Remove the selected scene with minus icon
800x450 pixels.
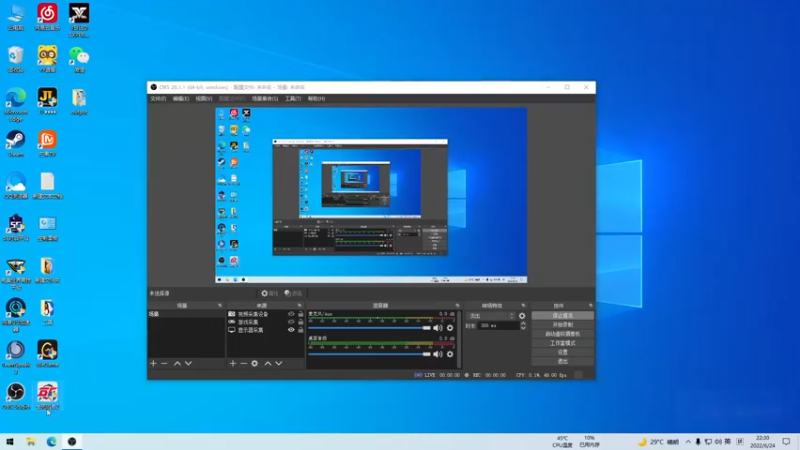pyautogui.click(x=164, y=363)
